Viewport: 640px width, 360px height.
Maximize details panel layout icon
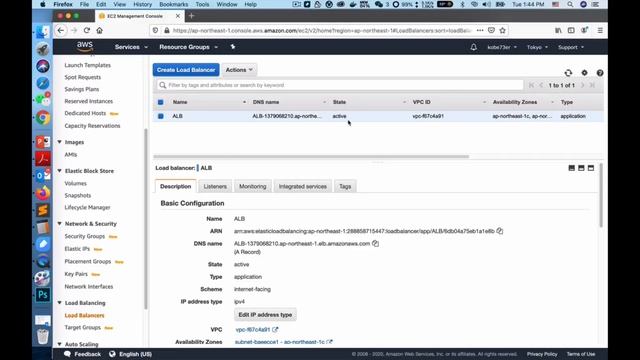point(591,168)
